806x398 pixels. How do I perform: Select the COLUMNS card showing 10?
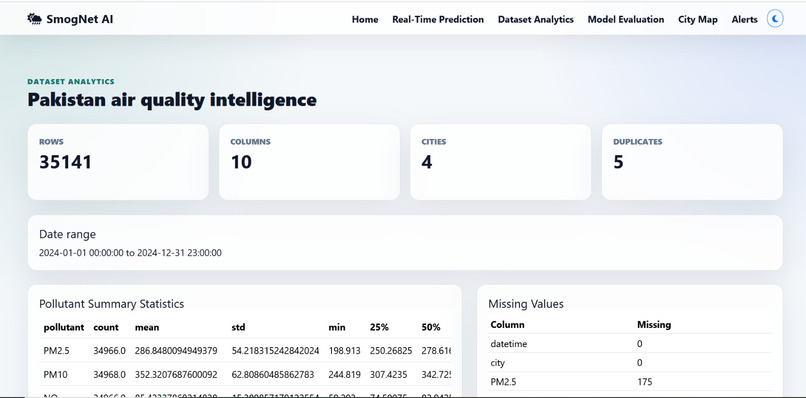309,162
